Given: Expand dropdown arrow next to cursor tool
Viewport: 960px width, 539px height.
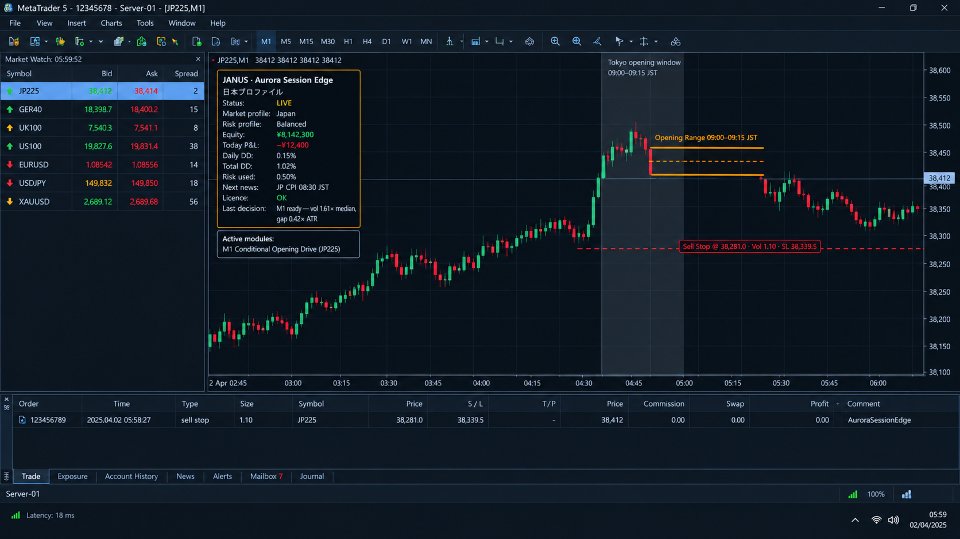Looking at the screenshot, I should point(631,42).
